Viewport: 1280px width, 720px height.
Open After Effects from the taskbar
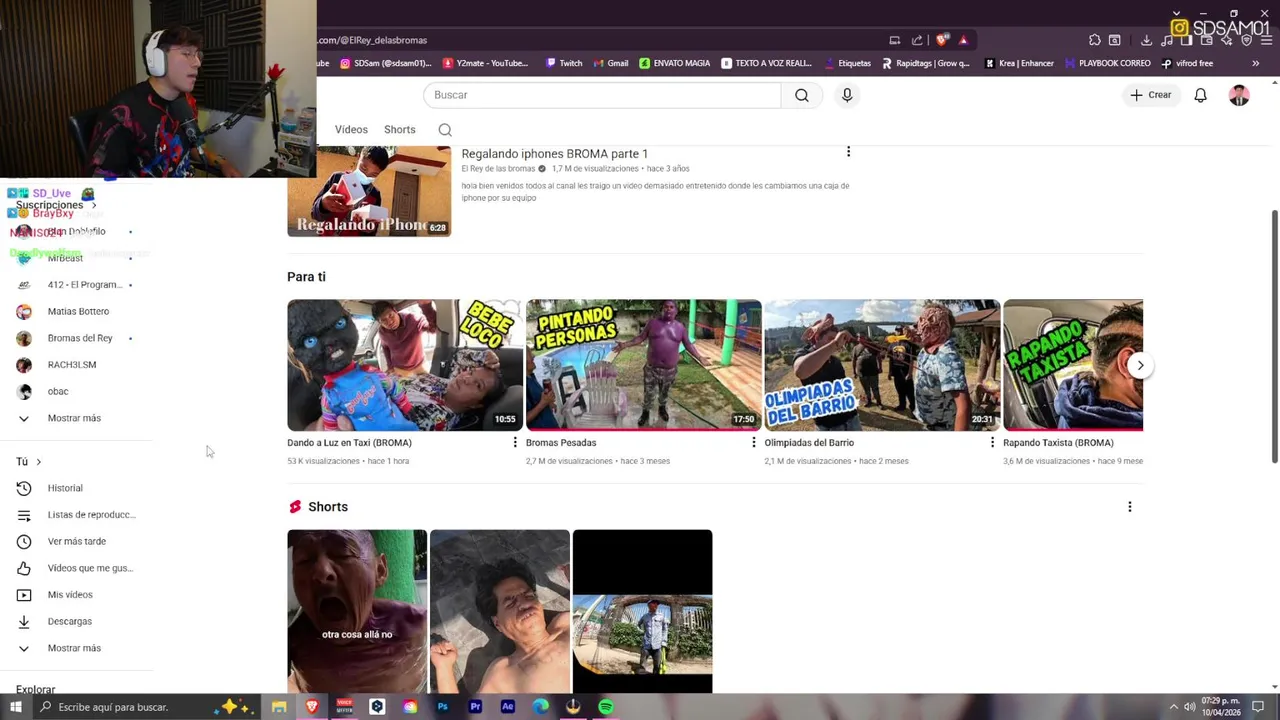click(x=507, y=707)
